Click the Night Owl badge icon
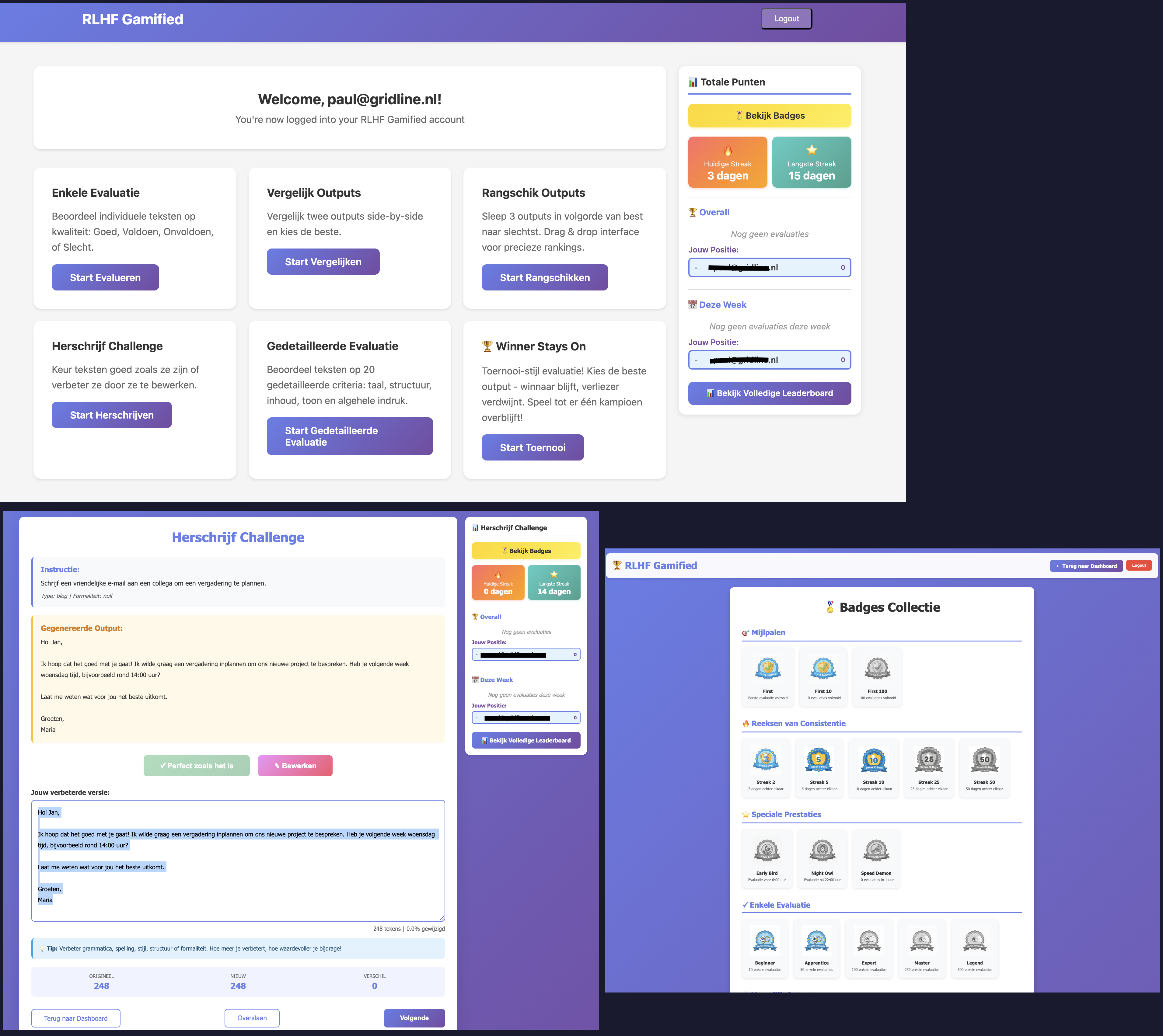 pyautogui.click(x=822, y=850)
